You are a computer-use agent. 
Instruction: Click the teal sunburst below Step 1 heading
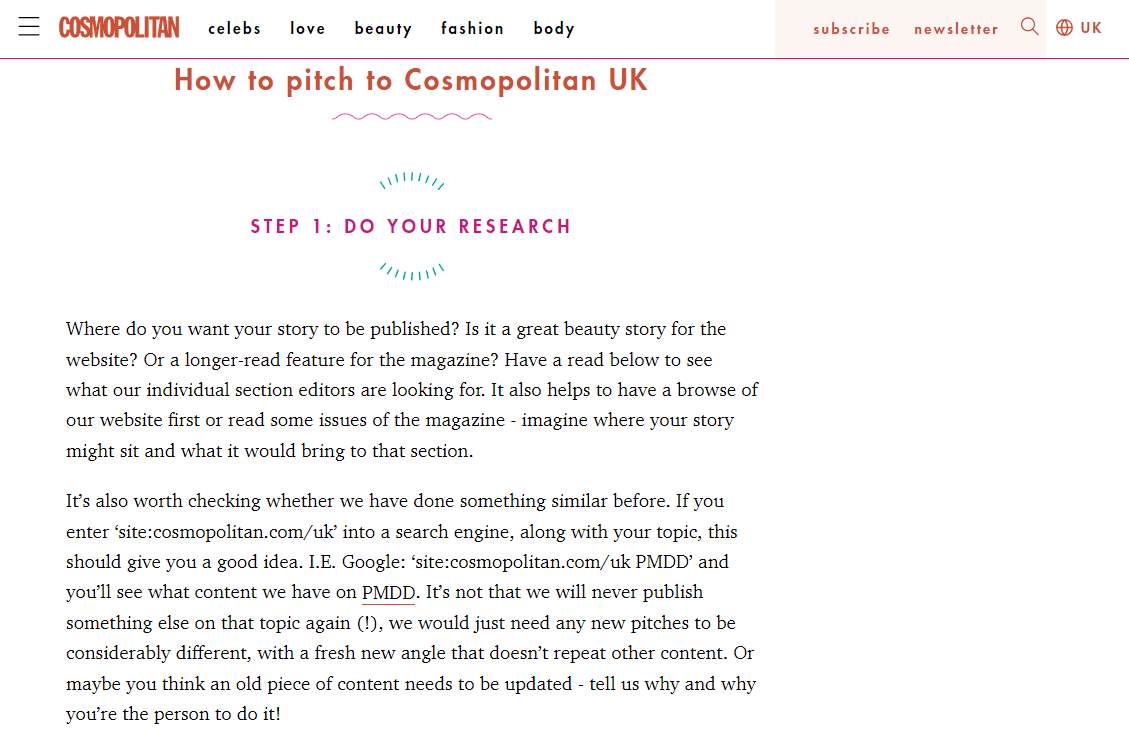[x=411, y=271]
